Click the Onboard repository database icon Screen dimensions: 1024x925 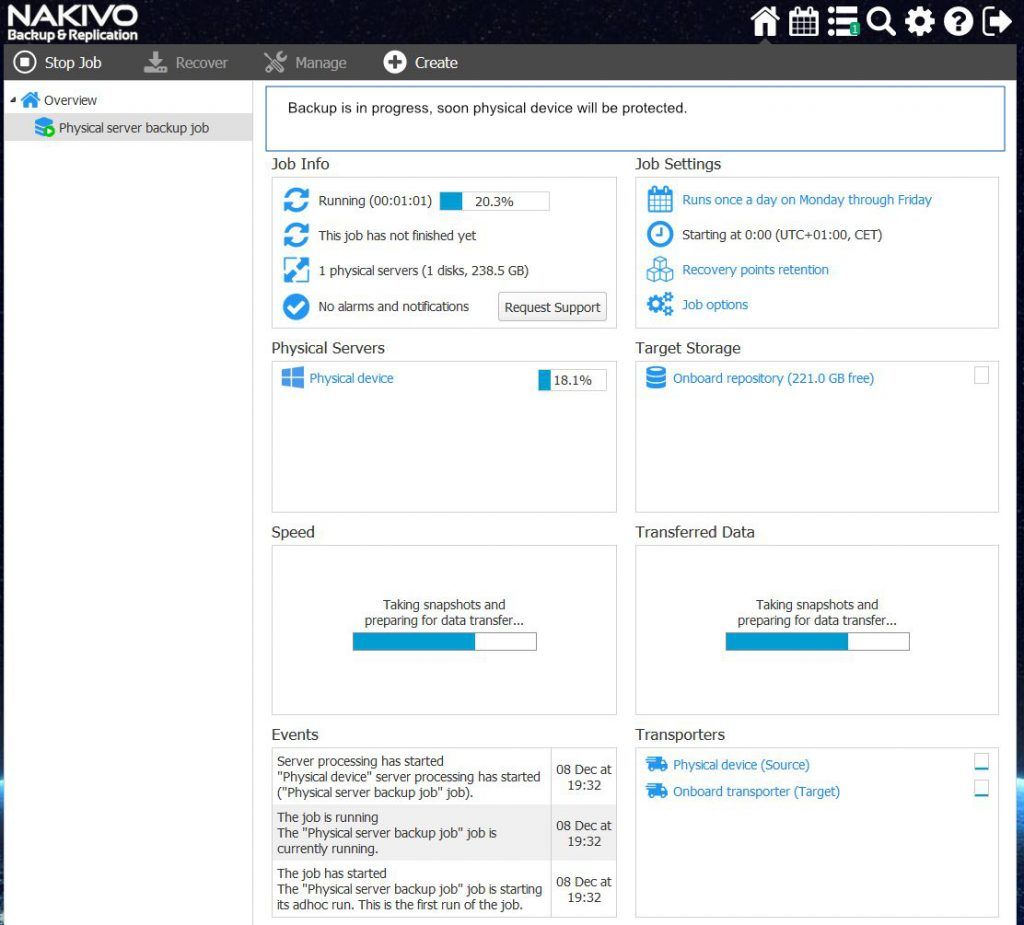656,378
